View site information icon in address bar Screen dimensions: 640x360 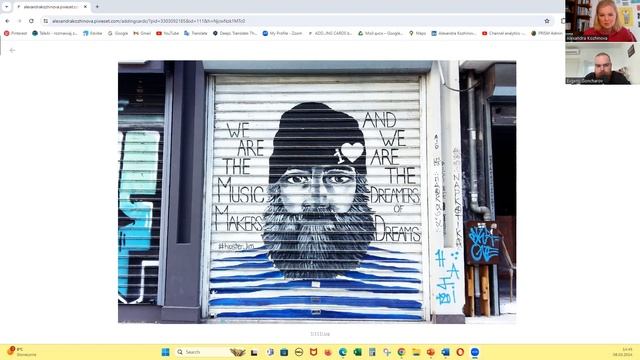[46, 21]
